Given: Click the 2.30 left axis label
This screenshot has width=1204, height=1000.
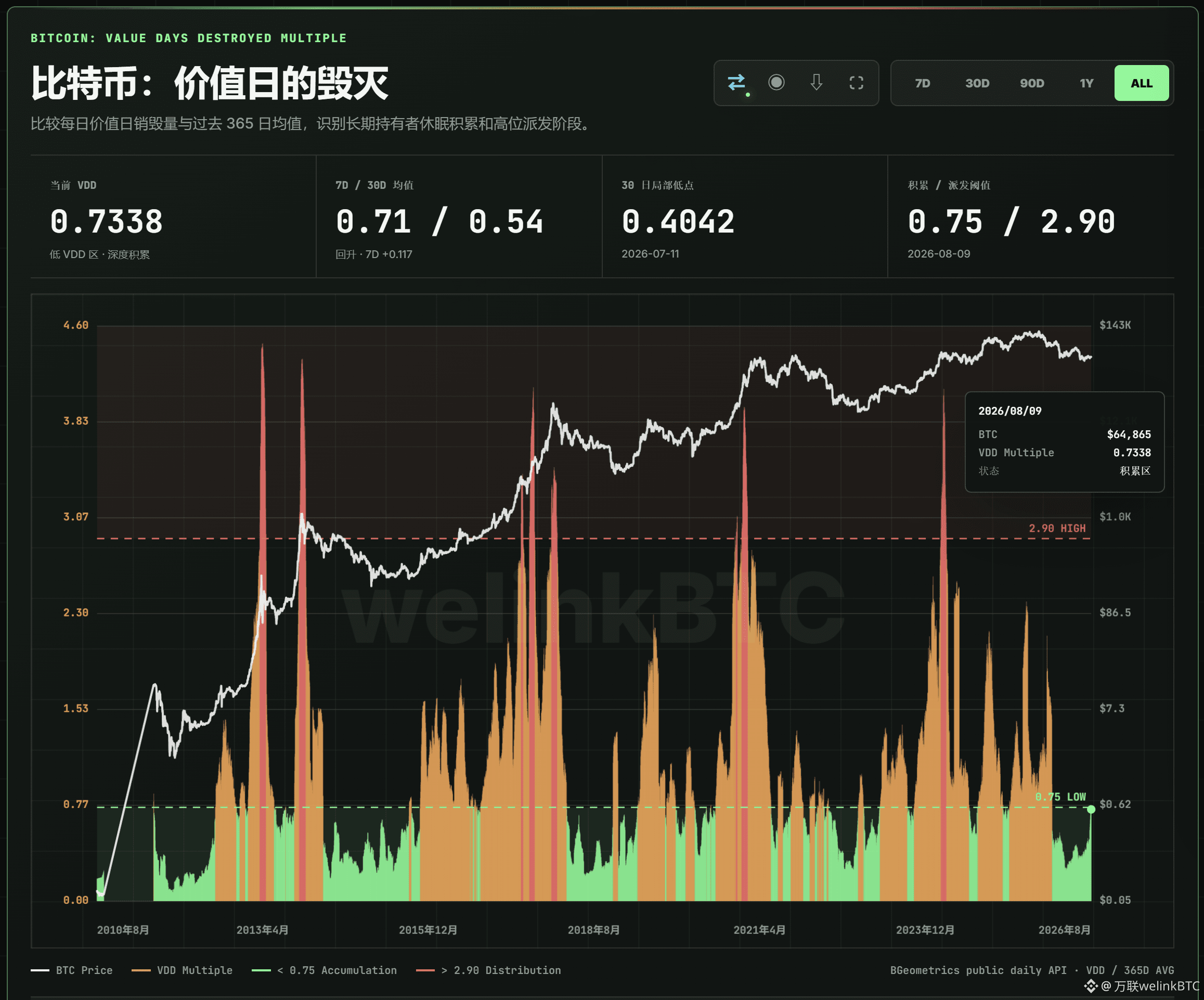Looking at the screenshot, I should click(x=76, y=613).
